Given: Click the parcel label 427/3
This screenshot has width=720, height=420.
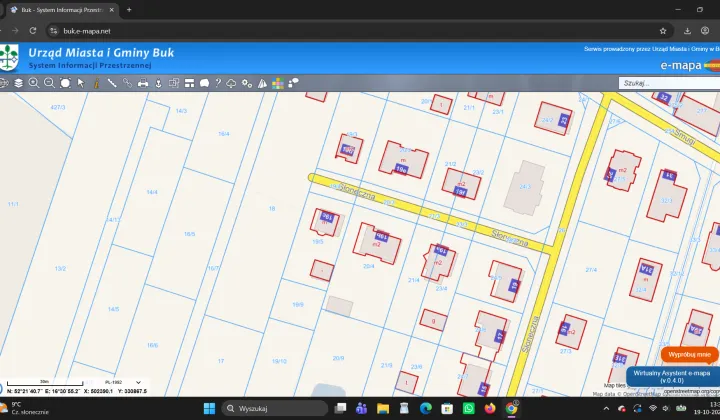Looking at the screenshot, I should (57, 107).
